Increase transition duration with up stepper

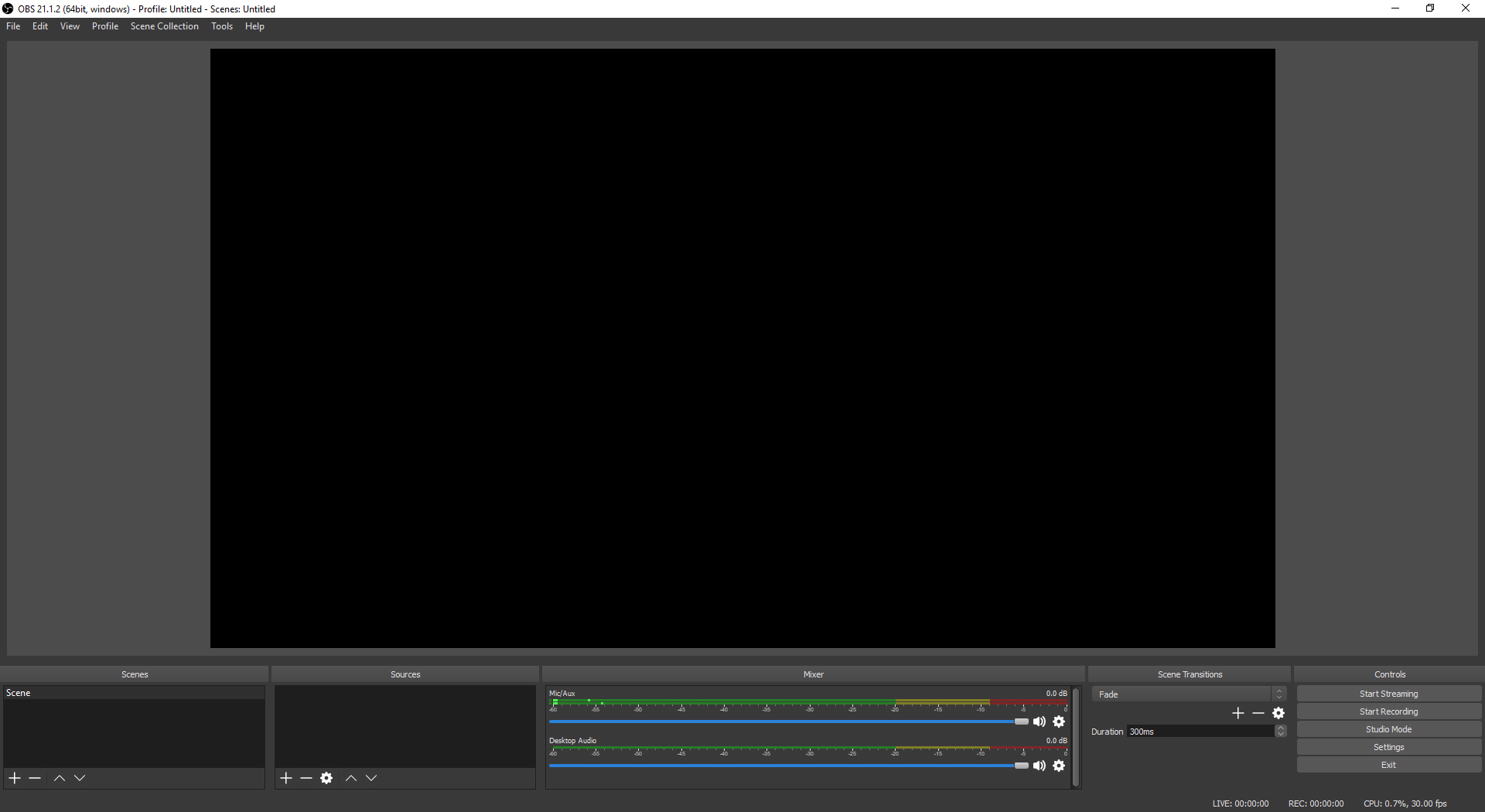[x=1281, y=728]
